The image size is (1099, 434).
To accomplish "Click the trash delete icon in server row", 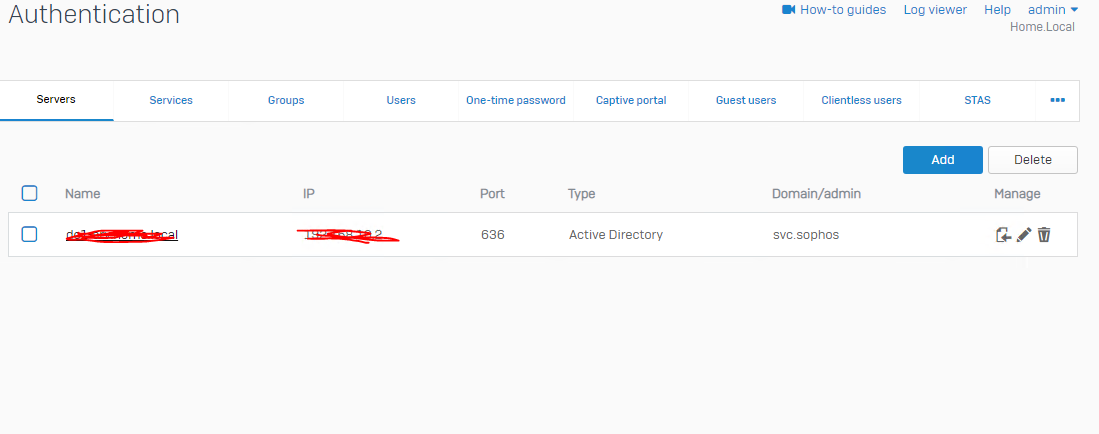I will pyautogui.click(x=1044, y=235).
